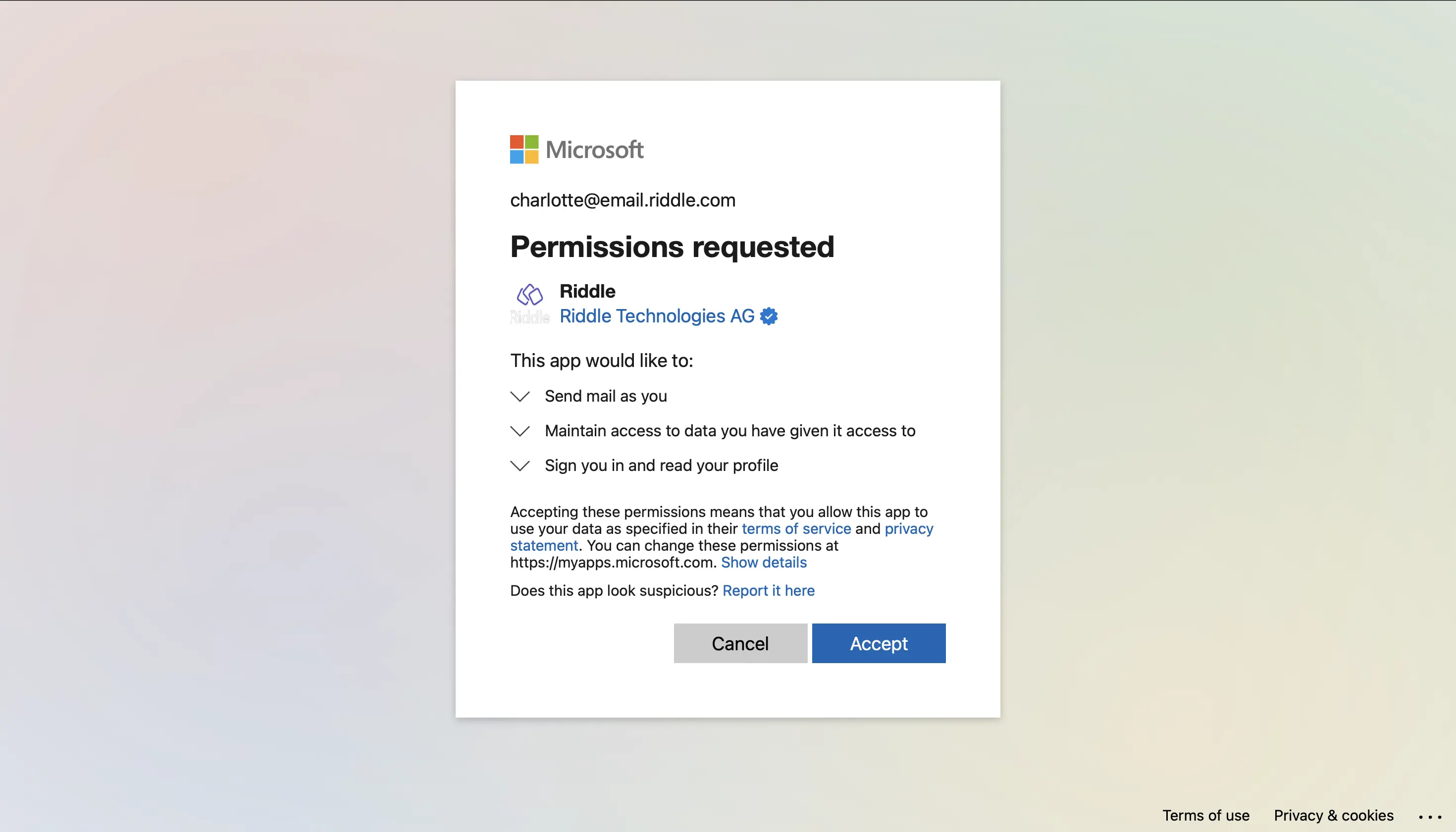Viewport: 1456px width, 832px height.
Task: Click the Riddle app logo icon
Action: [x=530, y=304]
